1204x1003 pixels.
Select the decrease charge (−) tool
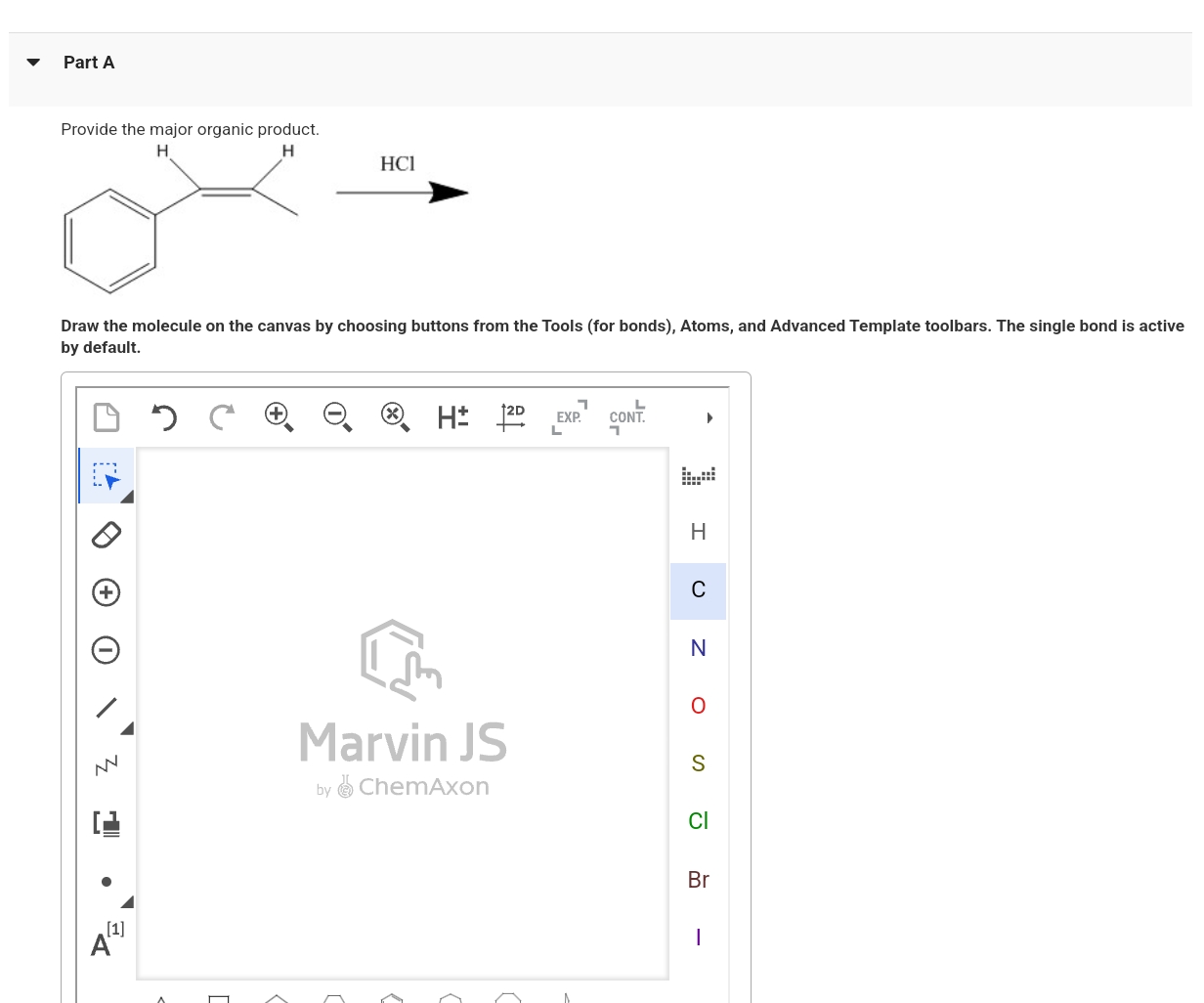pos(106,649)
